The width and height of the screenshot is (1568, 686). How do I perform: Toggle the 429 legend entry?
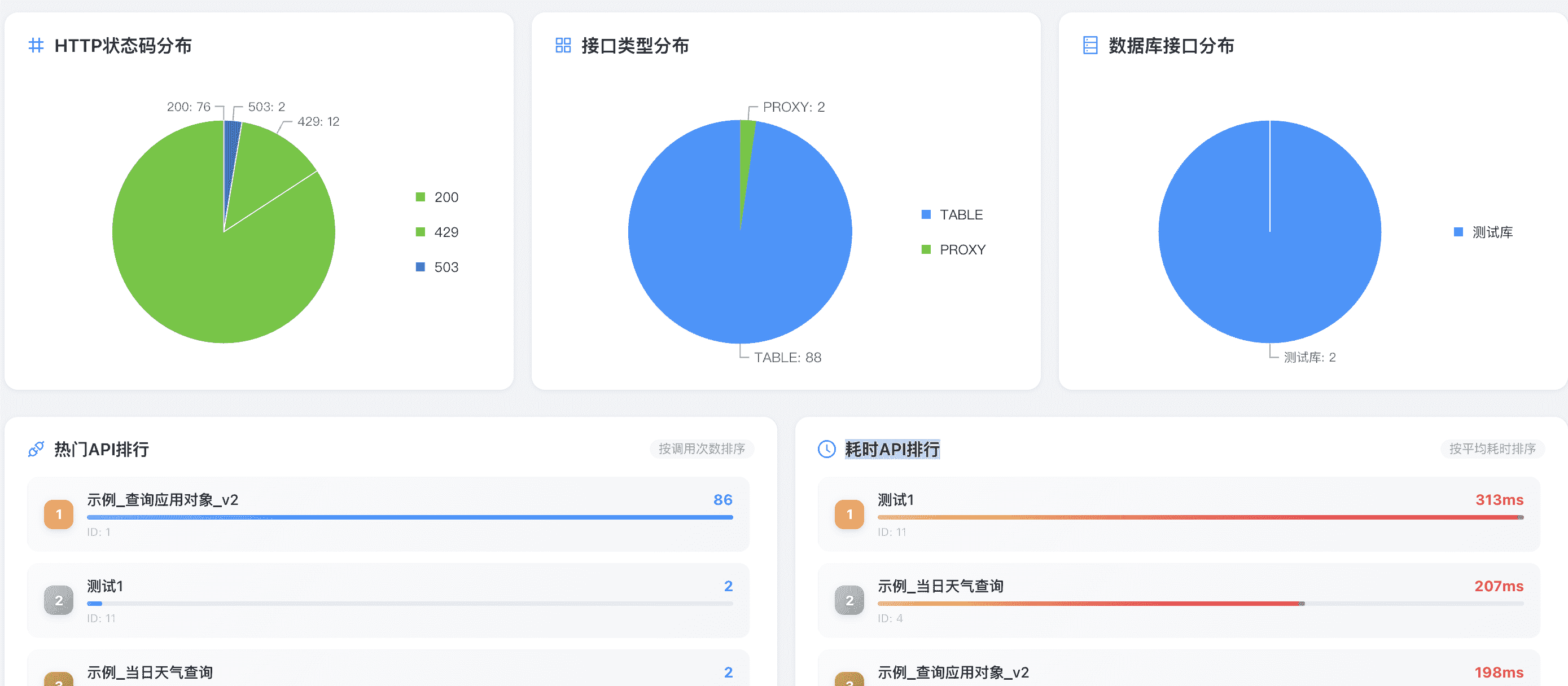click(437, 232)
